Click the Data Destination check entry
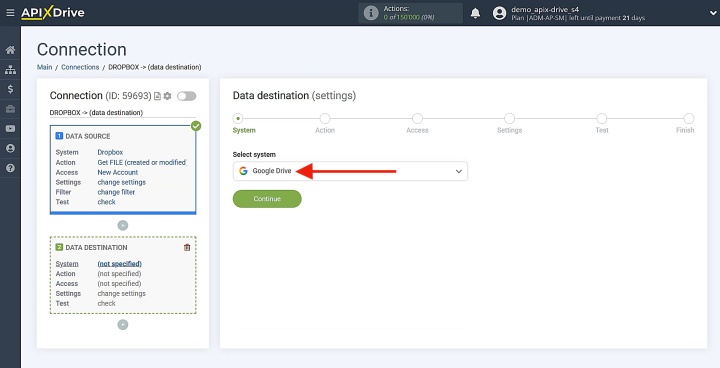This screenshot has width=720, height=368. pos(107,303)
